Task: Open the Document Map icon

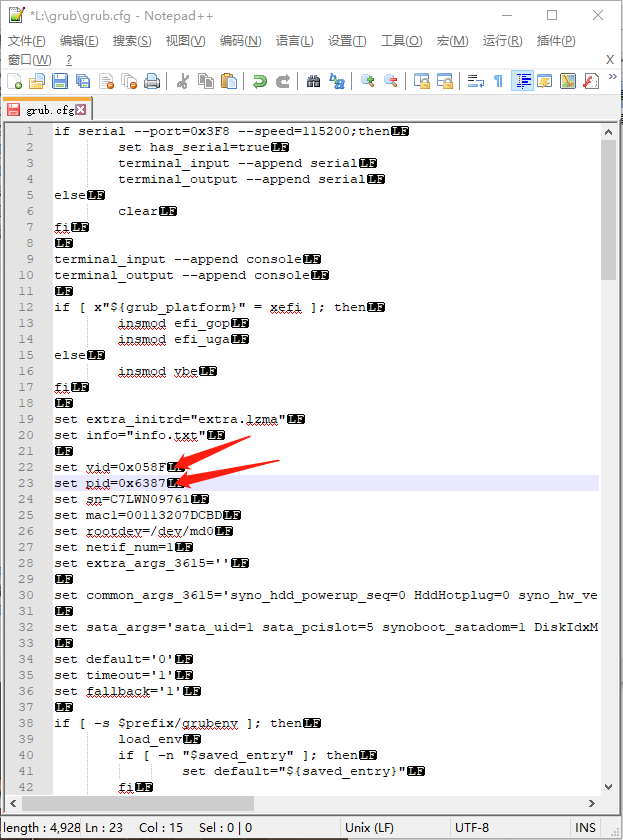Action: click(x=568, y=81)
